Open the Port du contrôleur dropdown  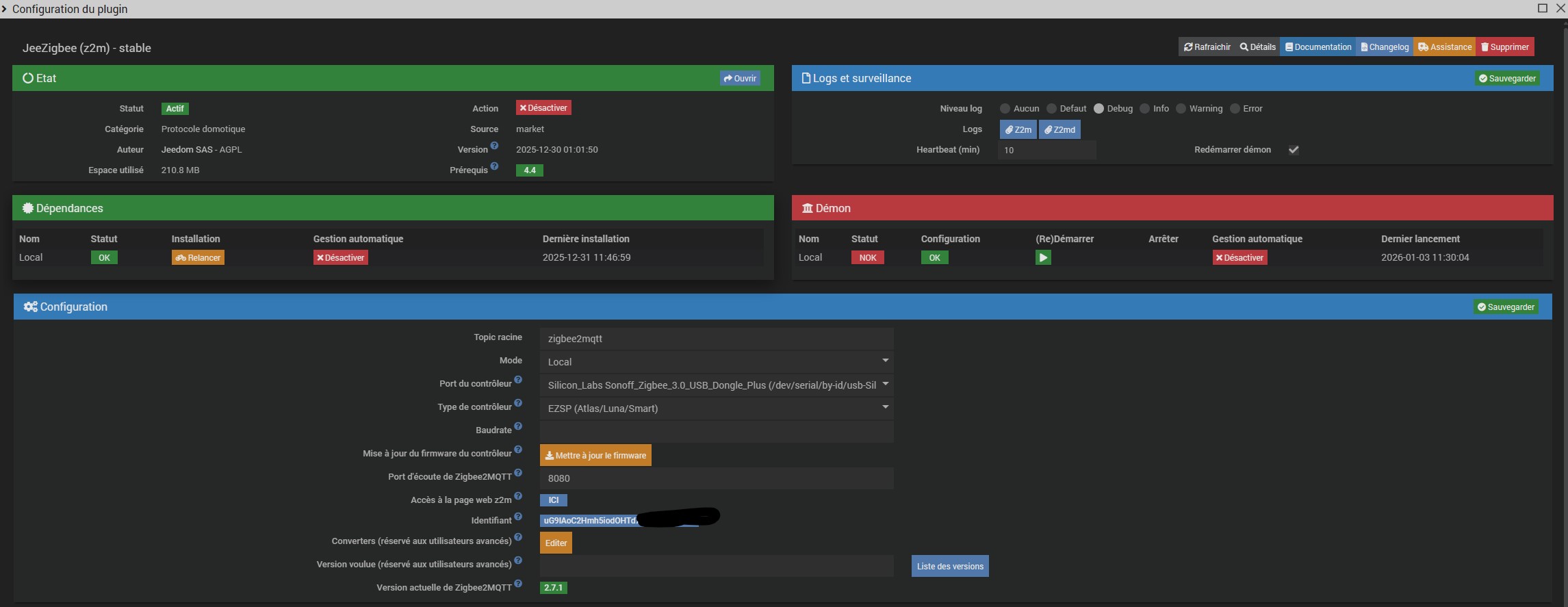[x=716, y=385]
